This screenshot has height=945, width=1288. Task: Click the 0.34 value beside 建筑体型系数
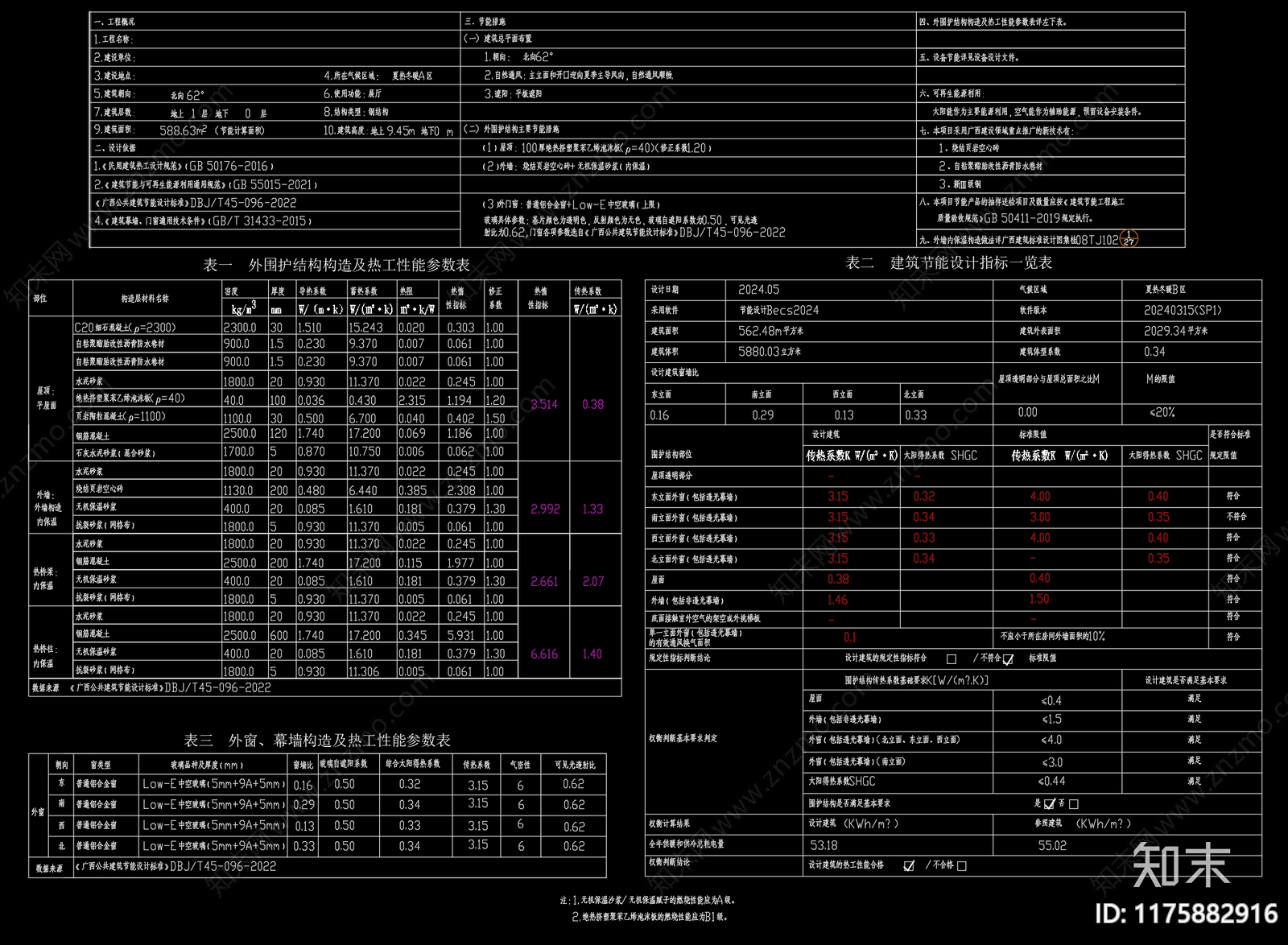1154,352
